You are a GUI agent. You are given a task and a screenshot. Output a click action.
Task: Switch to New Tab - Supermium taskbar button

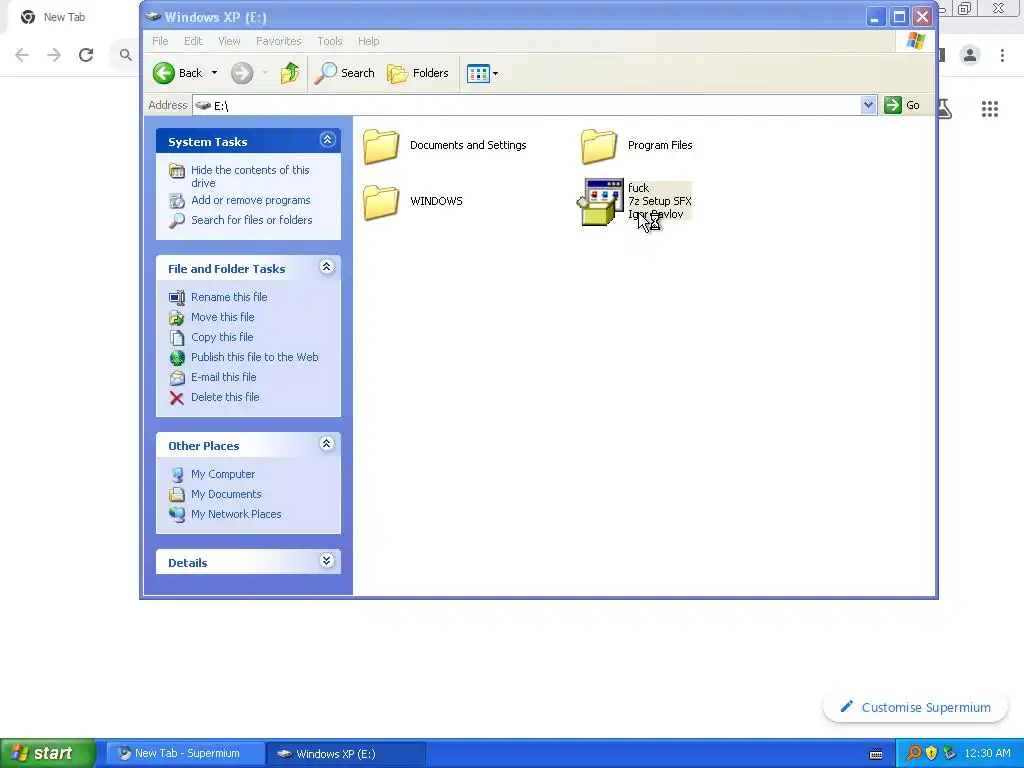(185, 753)
